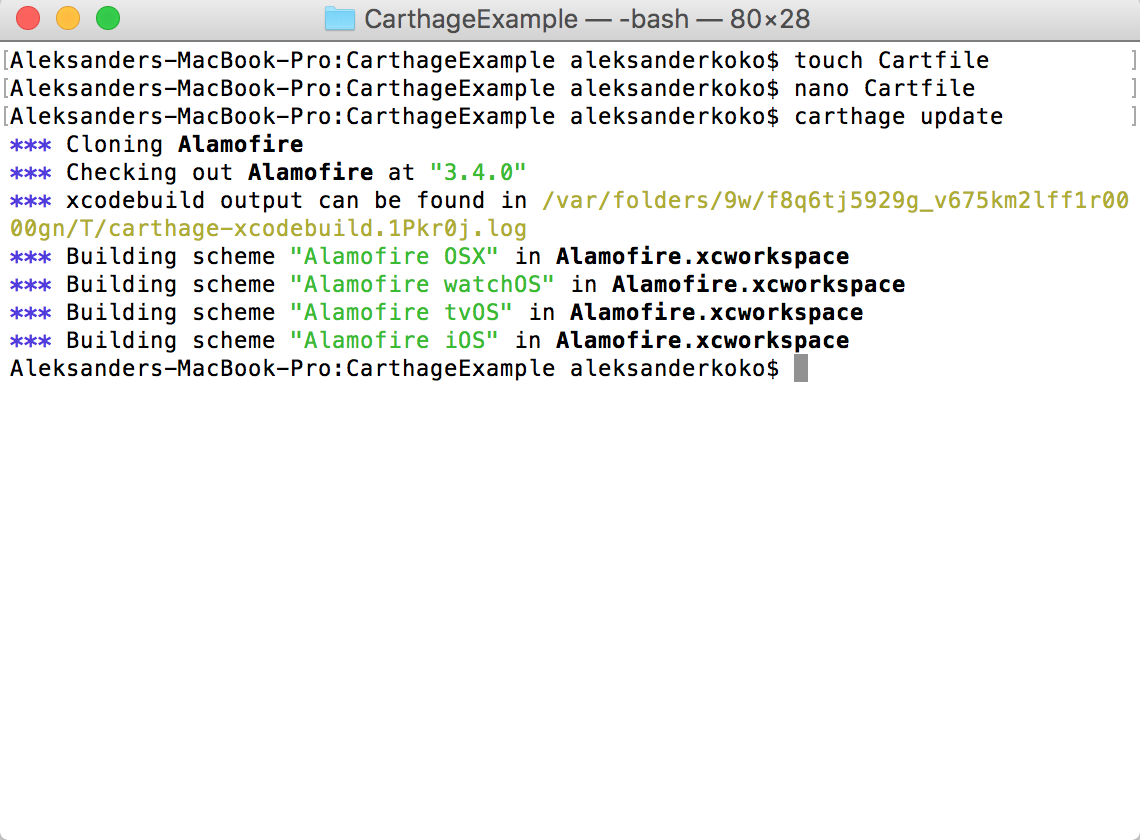The height and width of the screenshot is (840, 1140).
Task: Click 'carthage-xcodebuild.1Pkr0j.log' file name
Action: tap(317, 228)
